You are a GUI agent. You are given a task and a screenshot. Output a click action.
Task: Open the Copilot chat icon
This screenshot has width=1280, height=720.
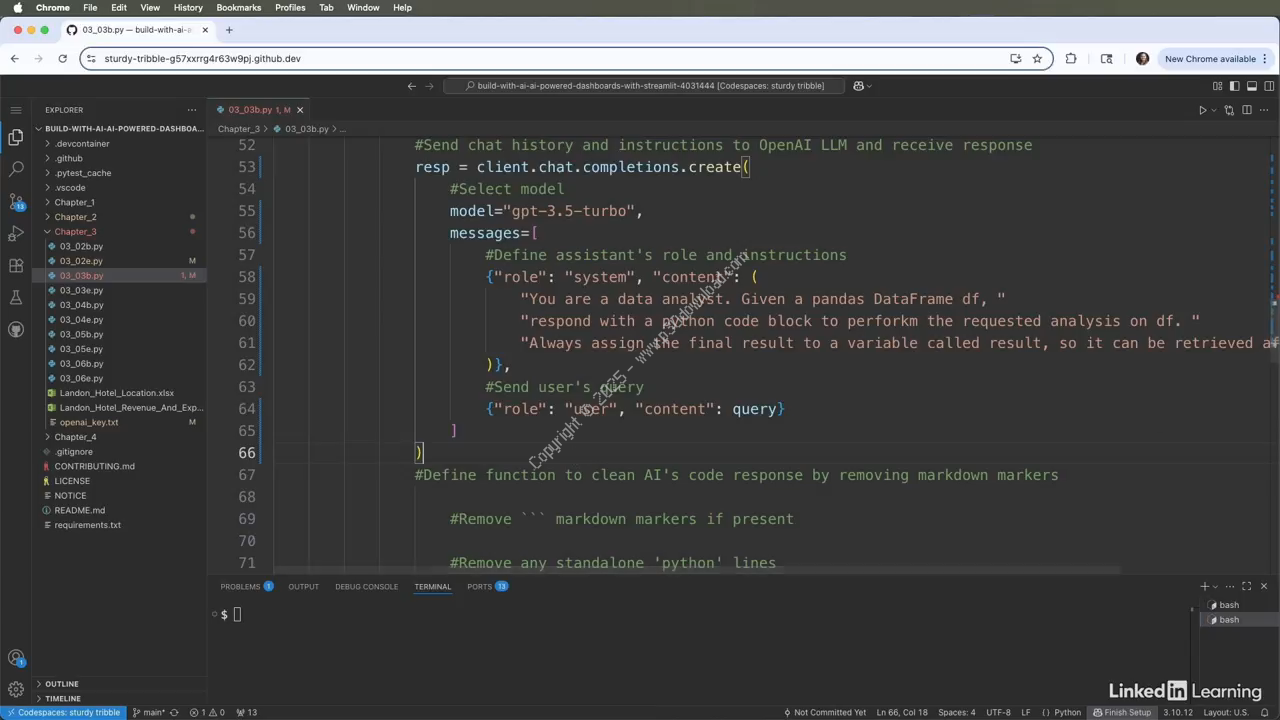click(858, 86)
